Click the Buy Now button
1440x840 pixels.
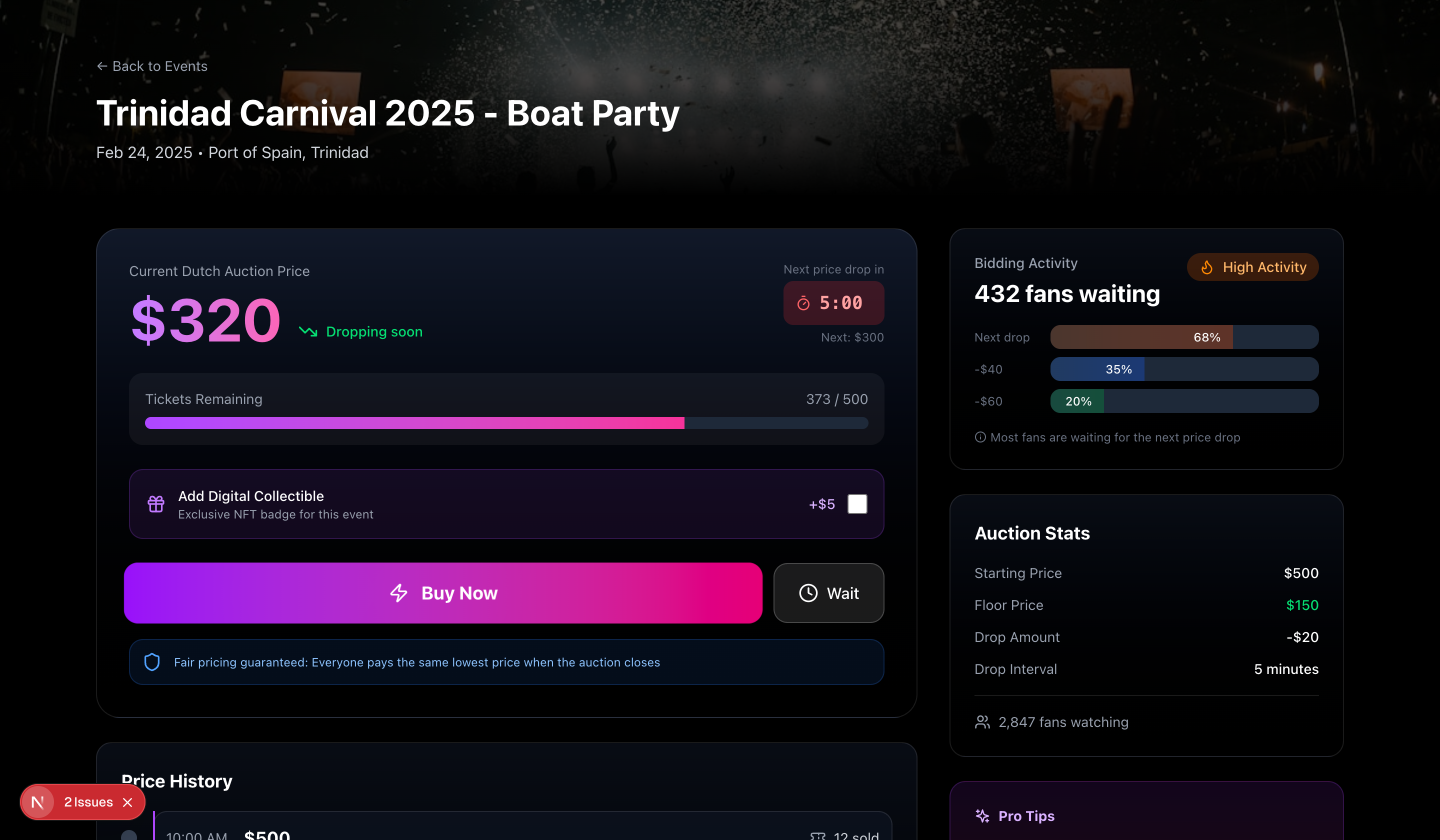(x=443, y=593)
